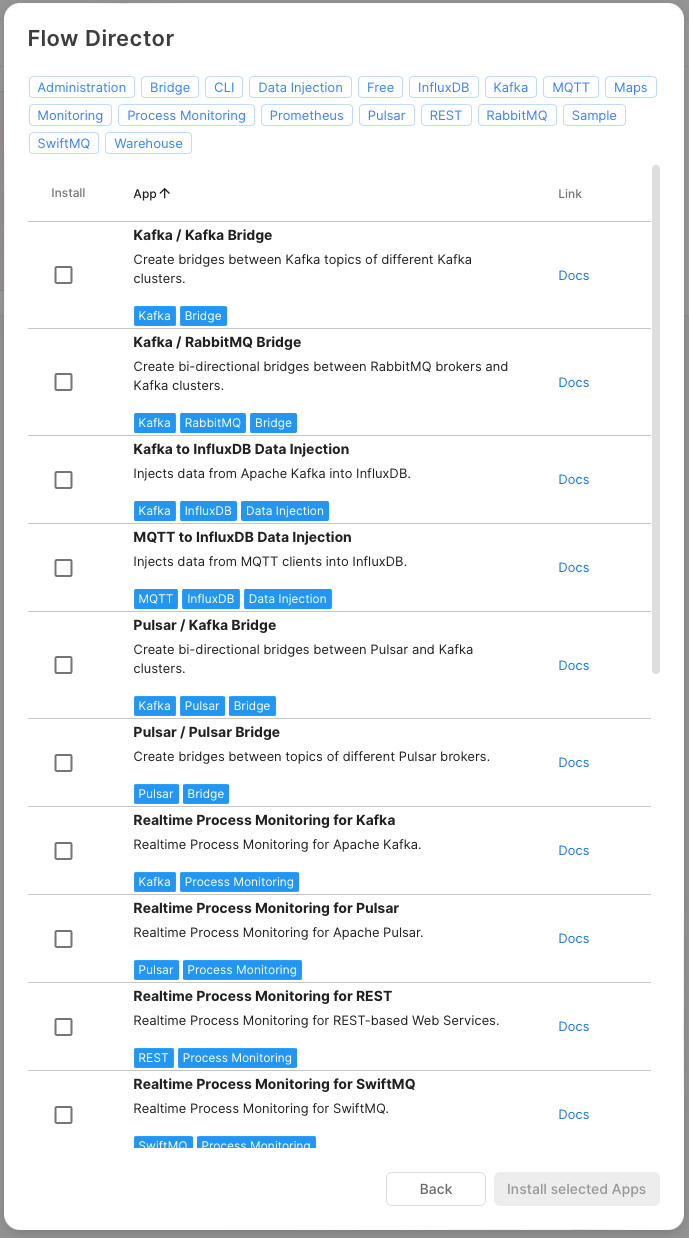Select the Warehouse filter tag
689x1238 pixels.
pos(148,144)
